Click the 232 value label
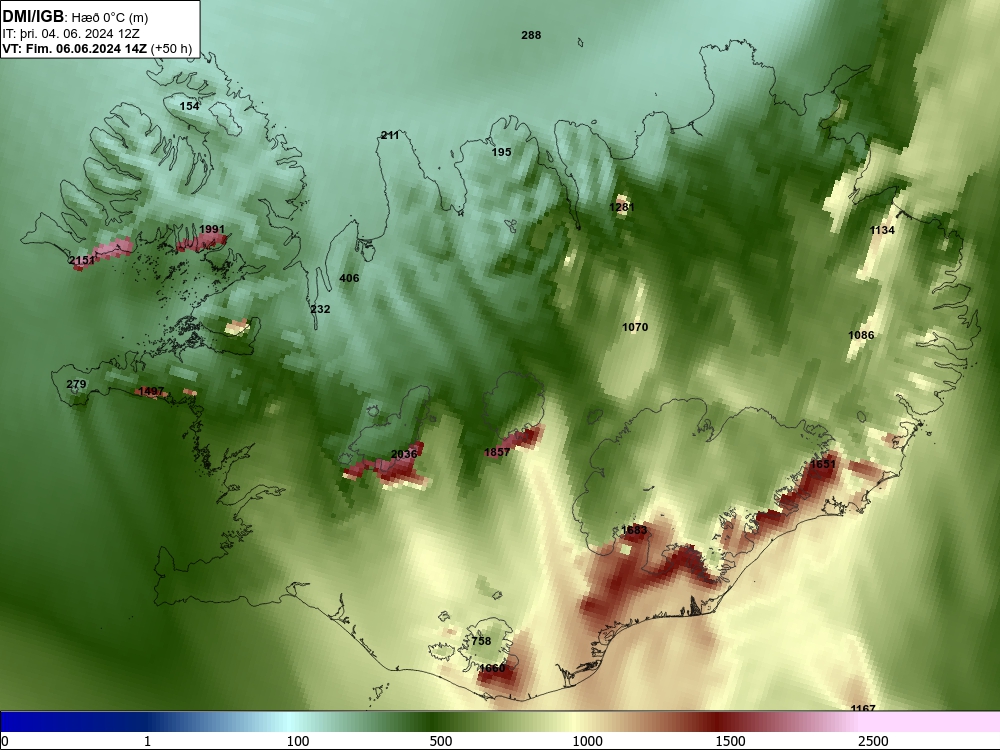1000x750 pixels. point(320,309)
